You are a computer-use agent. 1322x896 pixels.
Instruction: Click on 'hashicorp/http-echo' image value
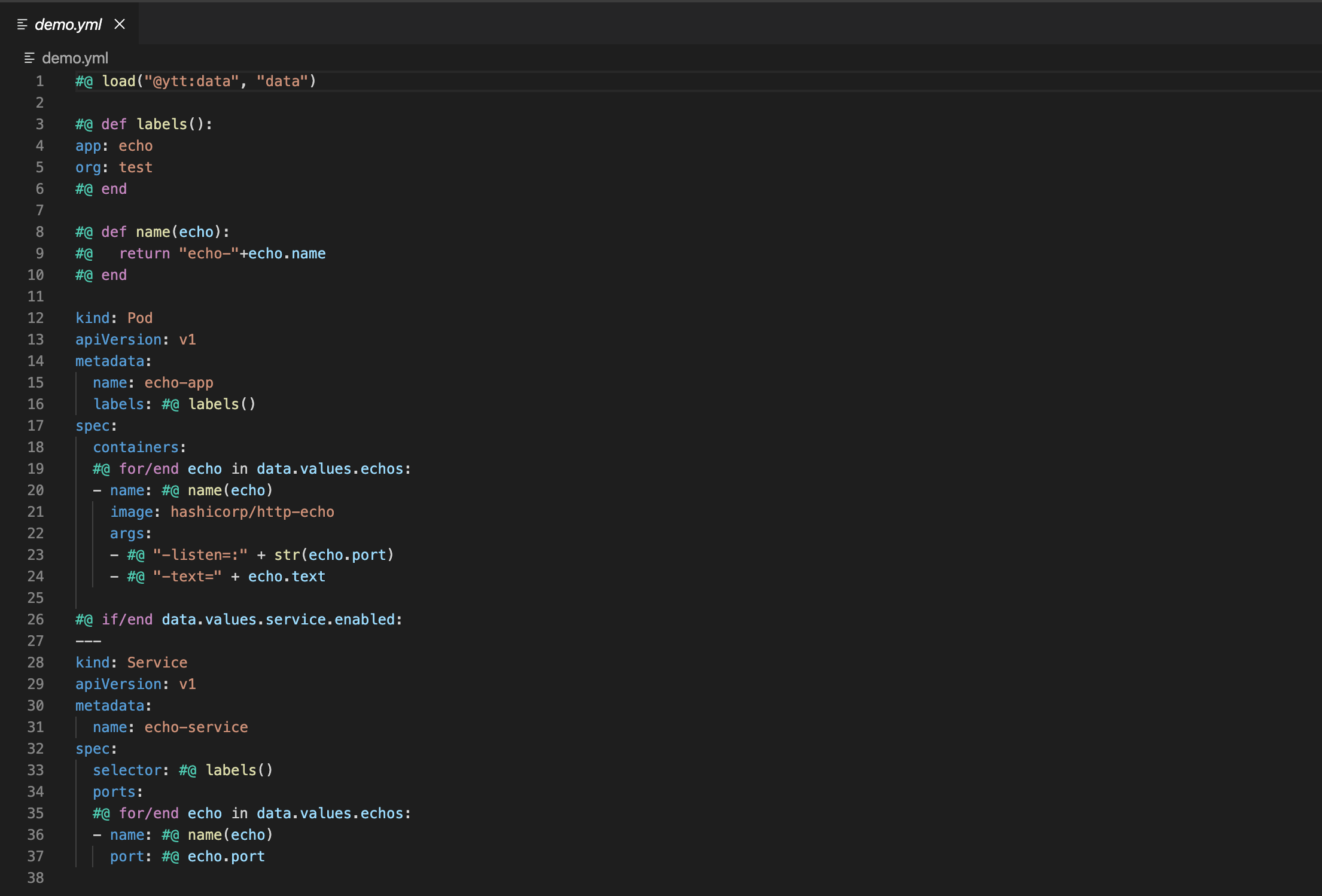click(x=252, y=512)
